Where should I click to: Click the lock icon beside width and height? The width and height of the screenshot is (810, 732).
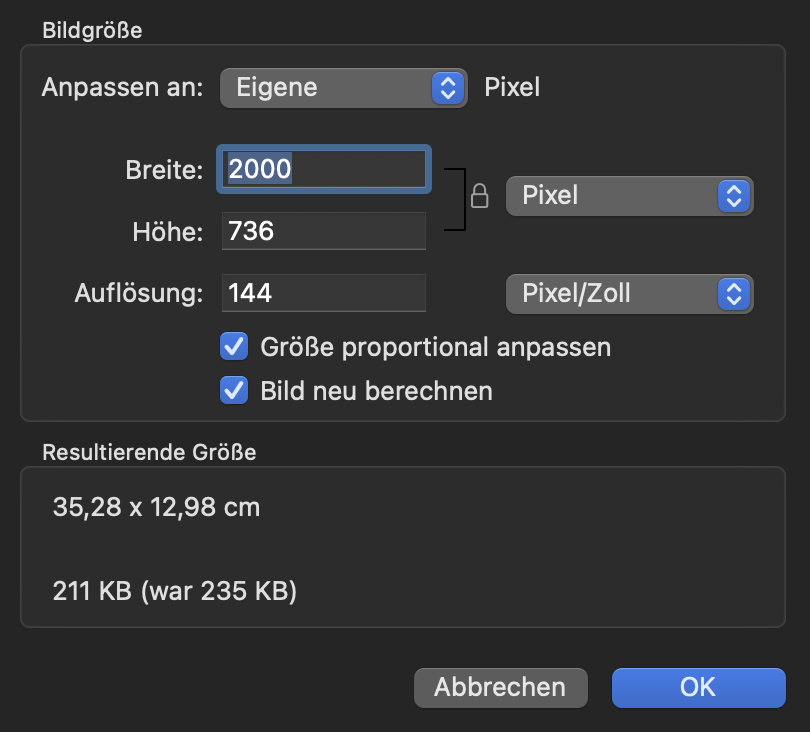click(479, 196)
